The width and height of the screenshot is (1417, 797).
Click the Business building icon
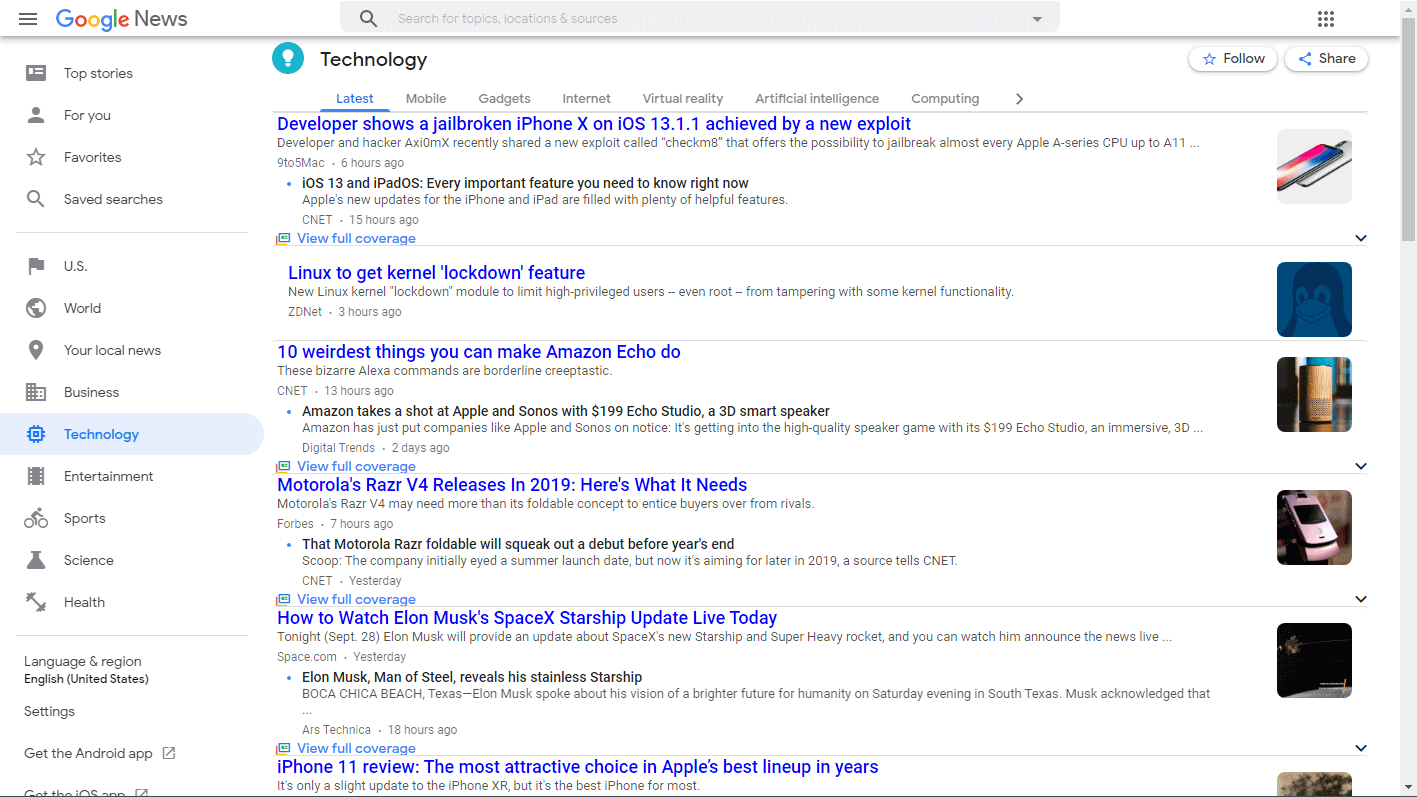[x=36, y=392]
